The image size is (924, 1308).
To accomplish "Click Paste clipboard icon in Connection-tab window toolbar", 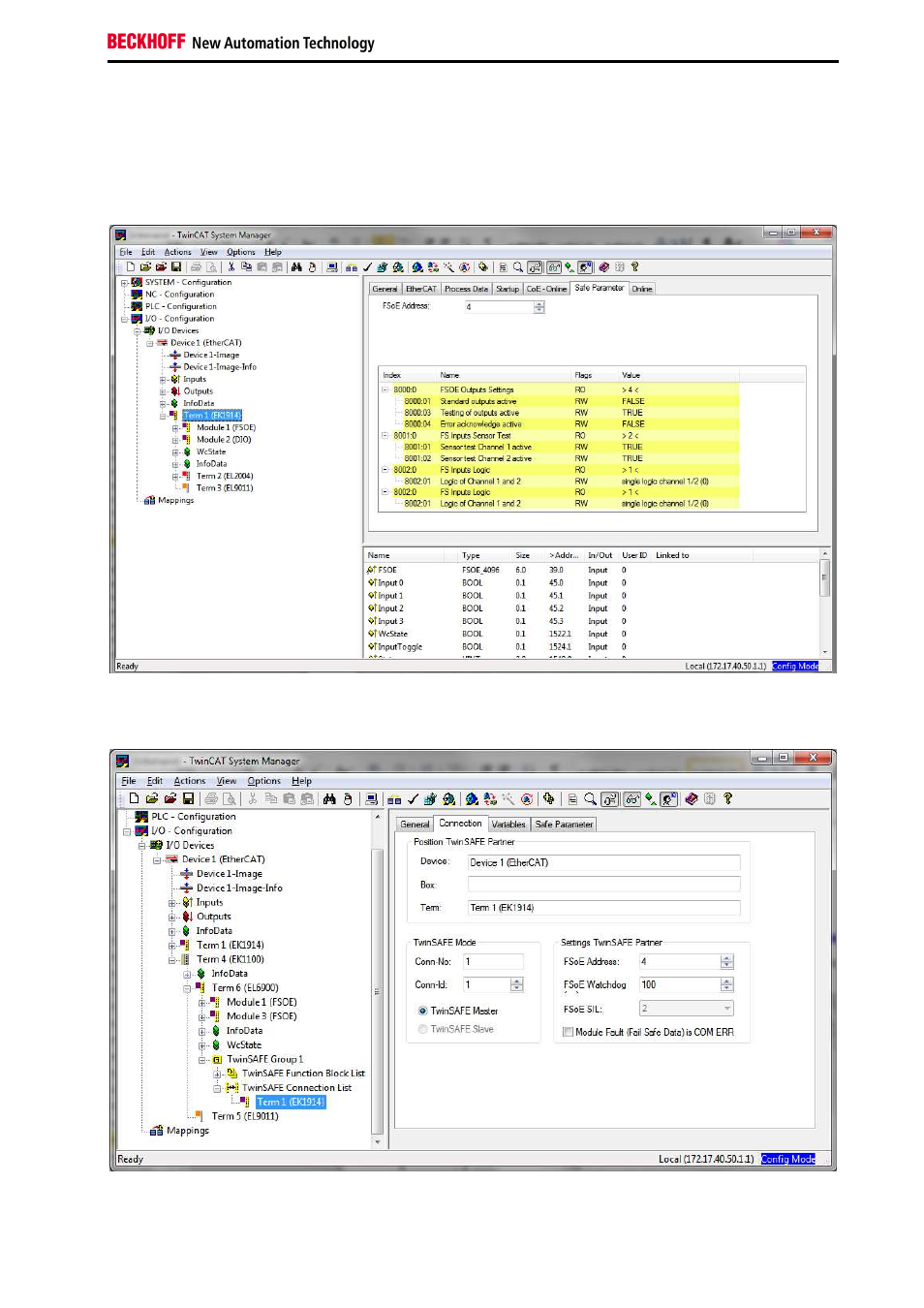I will 288,799.
